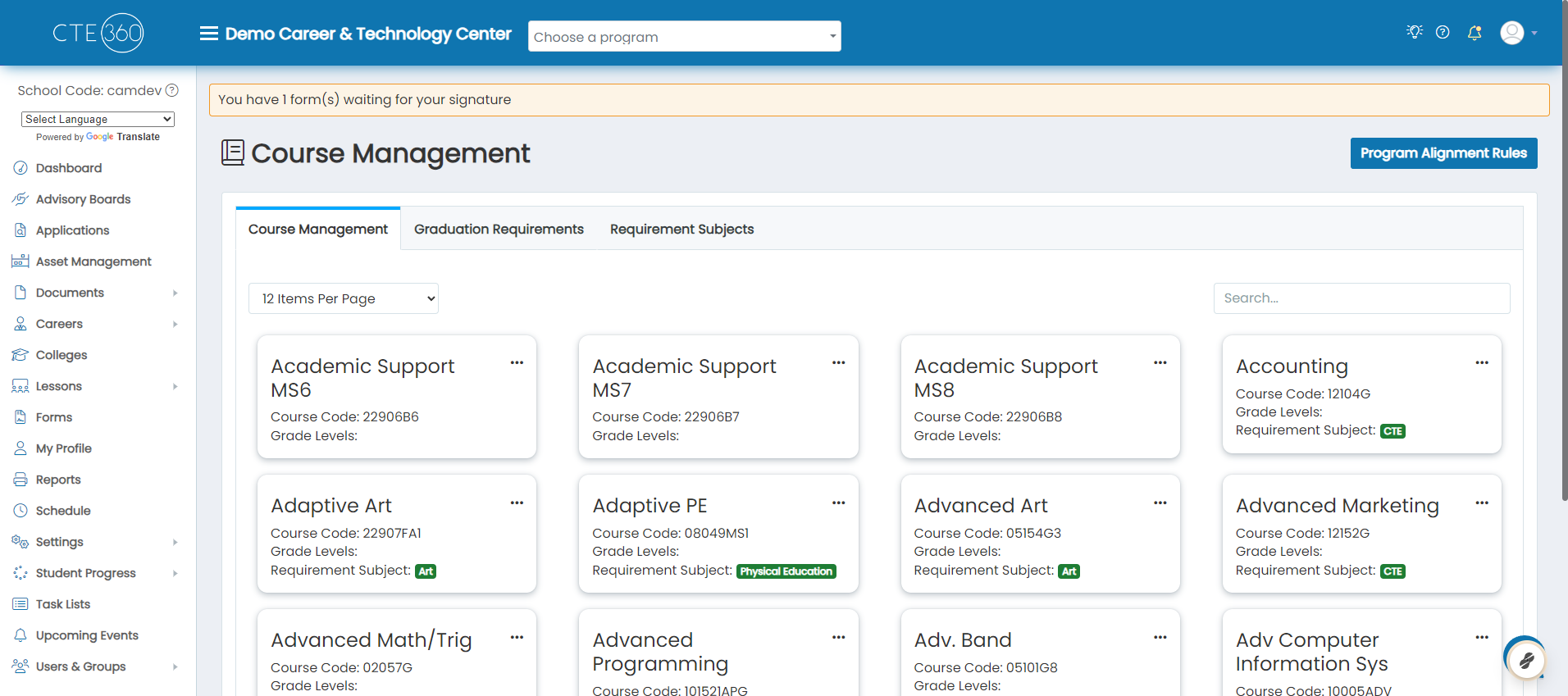Screen dimensions: 1568x696
Task: Expand Lessons submenu in sidebar
Action: (x=175, y=386)
